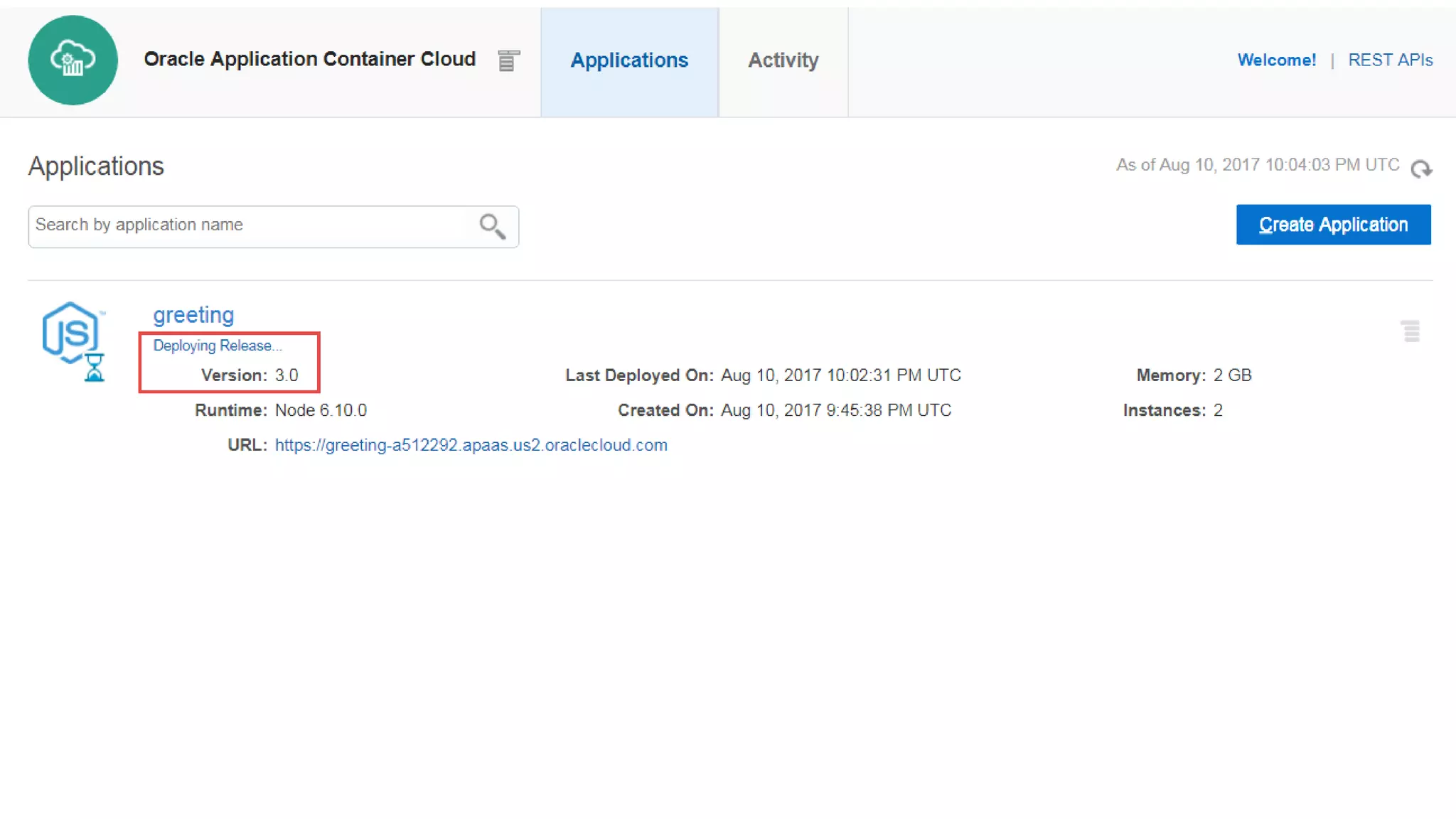Open the service menu icon beside title
1456x819 pixels.
click(508, 61)
